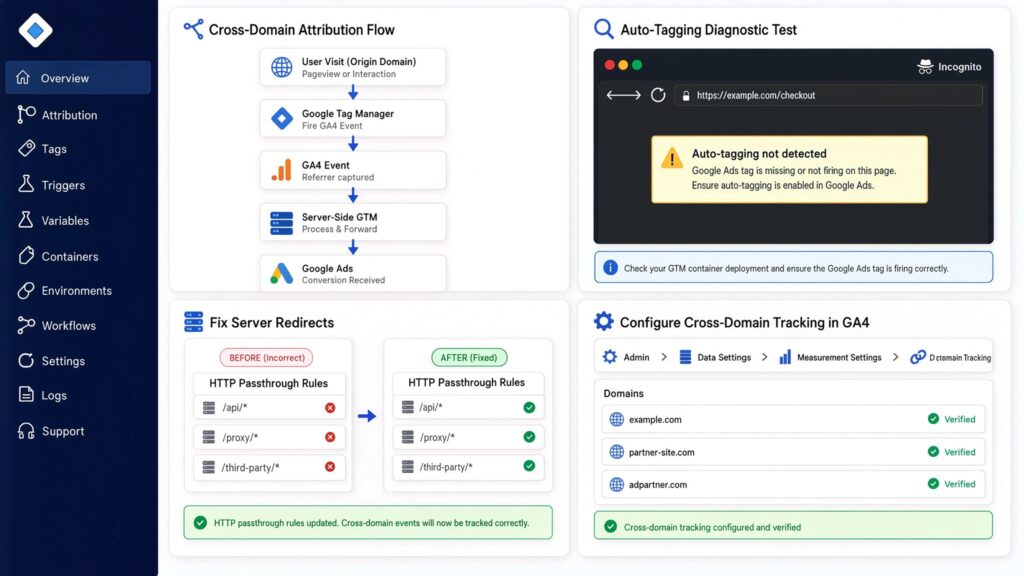Screen dimensions: 1024x576
Task: Click the Tags label icon
Action: [x=26, y=148]
